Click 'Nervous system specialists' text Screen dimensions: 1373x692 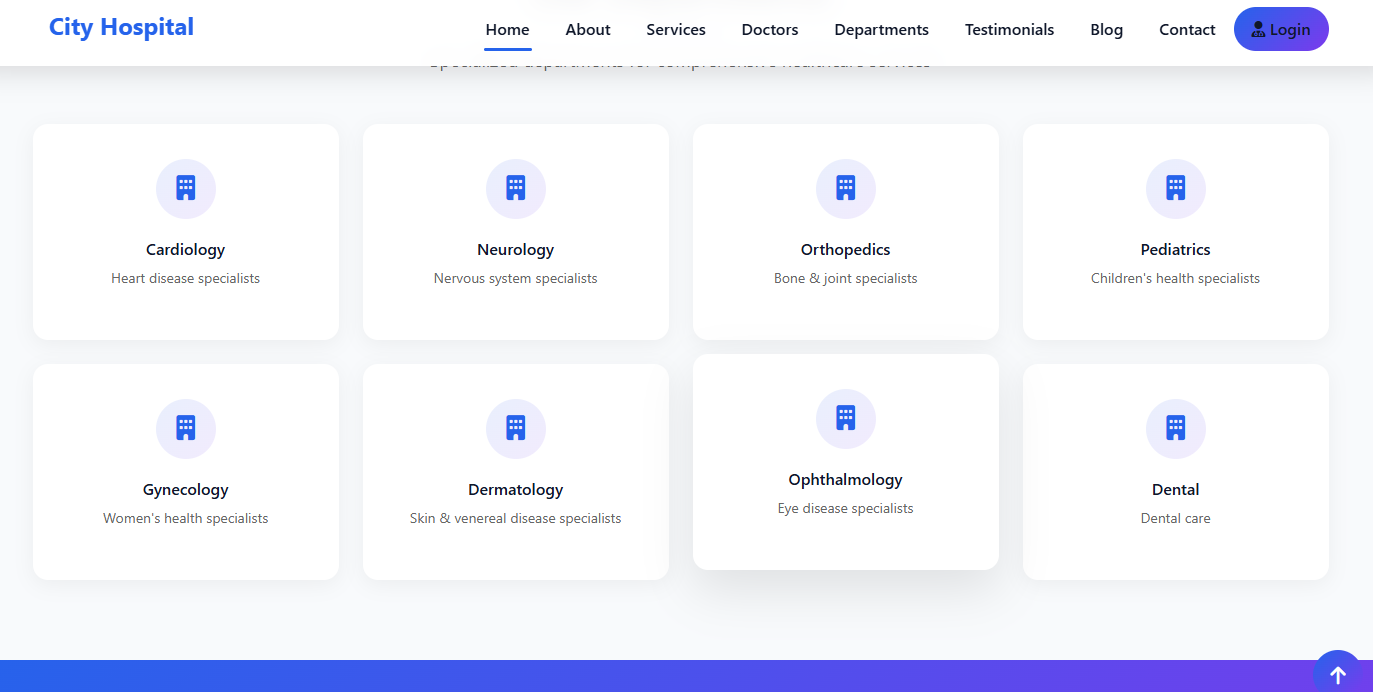click(x=516, y=279)
